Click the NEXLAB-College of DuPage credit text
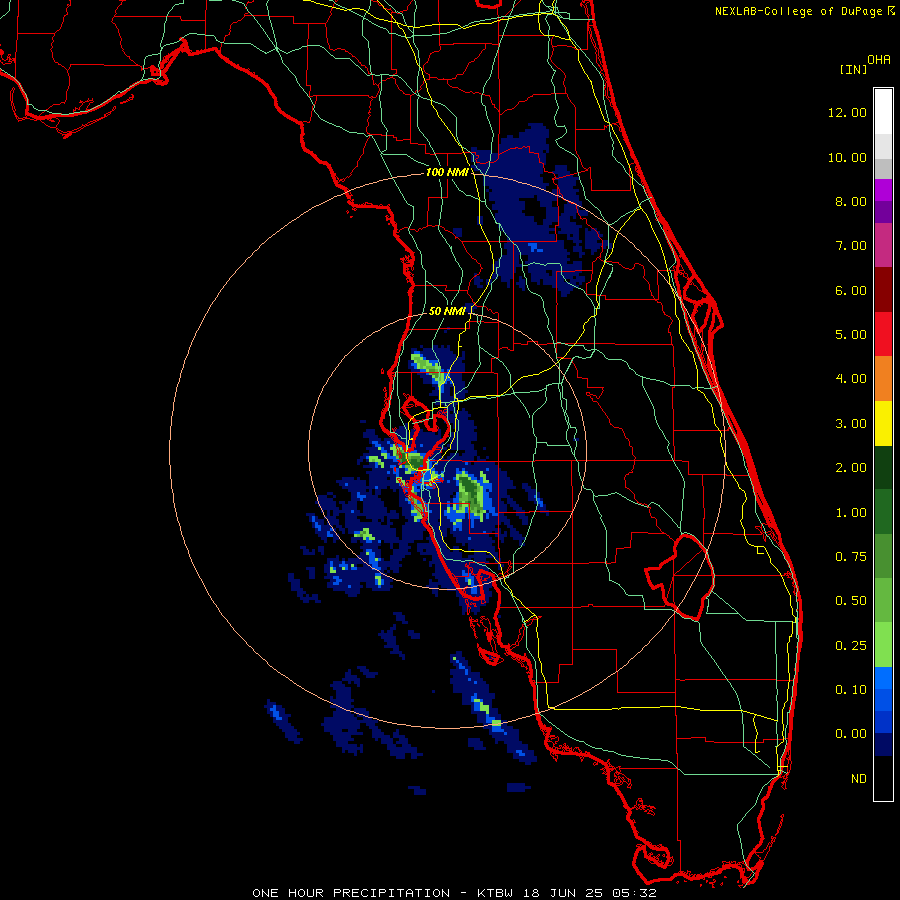The image size is (900, 900). pyautogui.click(x=799, y=11)
